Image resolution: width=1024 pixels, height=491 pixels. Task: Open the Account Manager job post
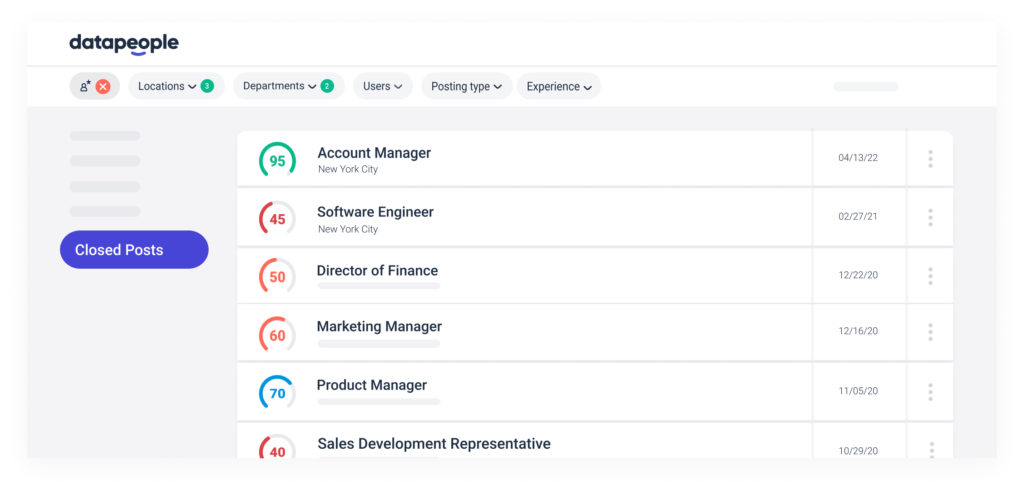point(374,153)
